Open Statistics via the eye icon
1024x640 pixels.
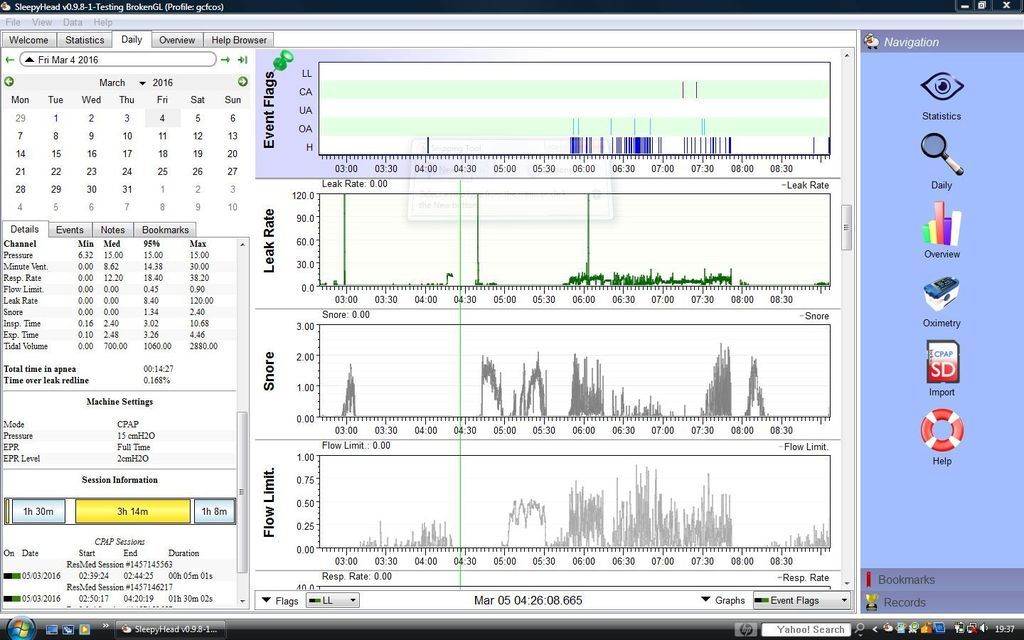pyautogui.click(x=941, y=87)
